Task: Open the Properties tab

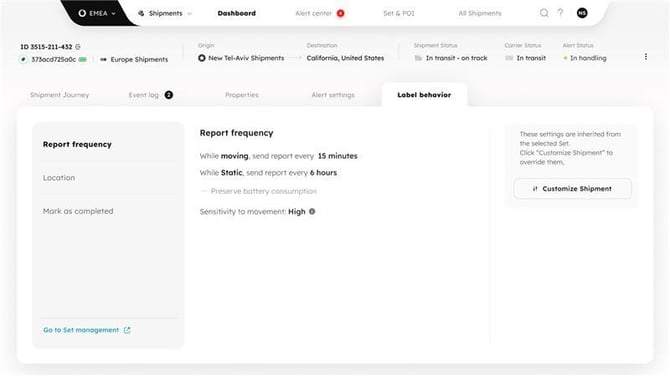Action: click(242, 95)
